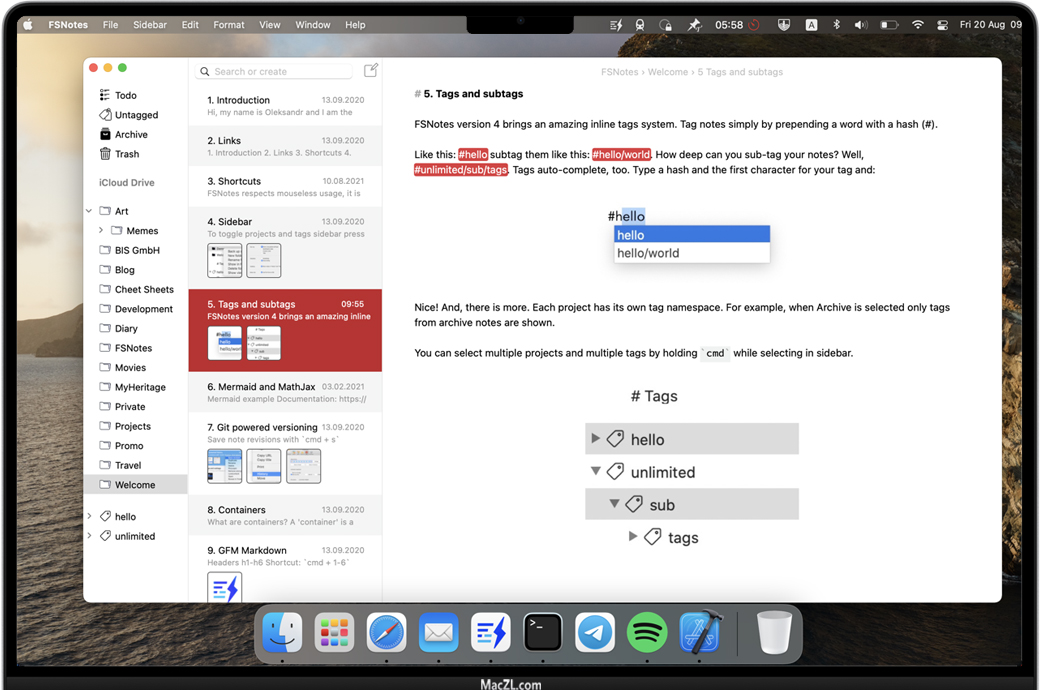Open Launchpad from the Dock

(334, 632)
